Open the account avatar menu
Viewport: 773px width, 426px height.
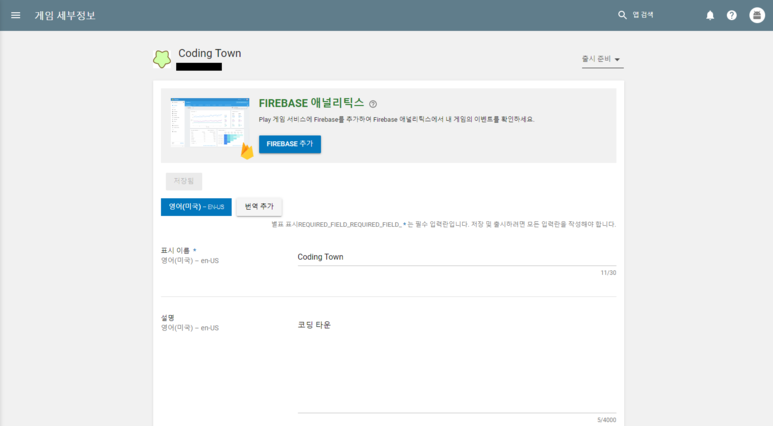[x=757, y=15]
